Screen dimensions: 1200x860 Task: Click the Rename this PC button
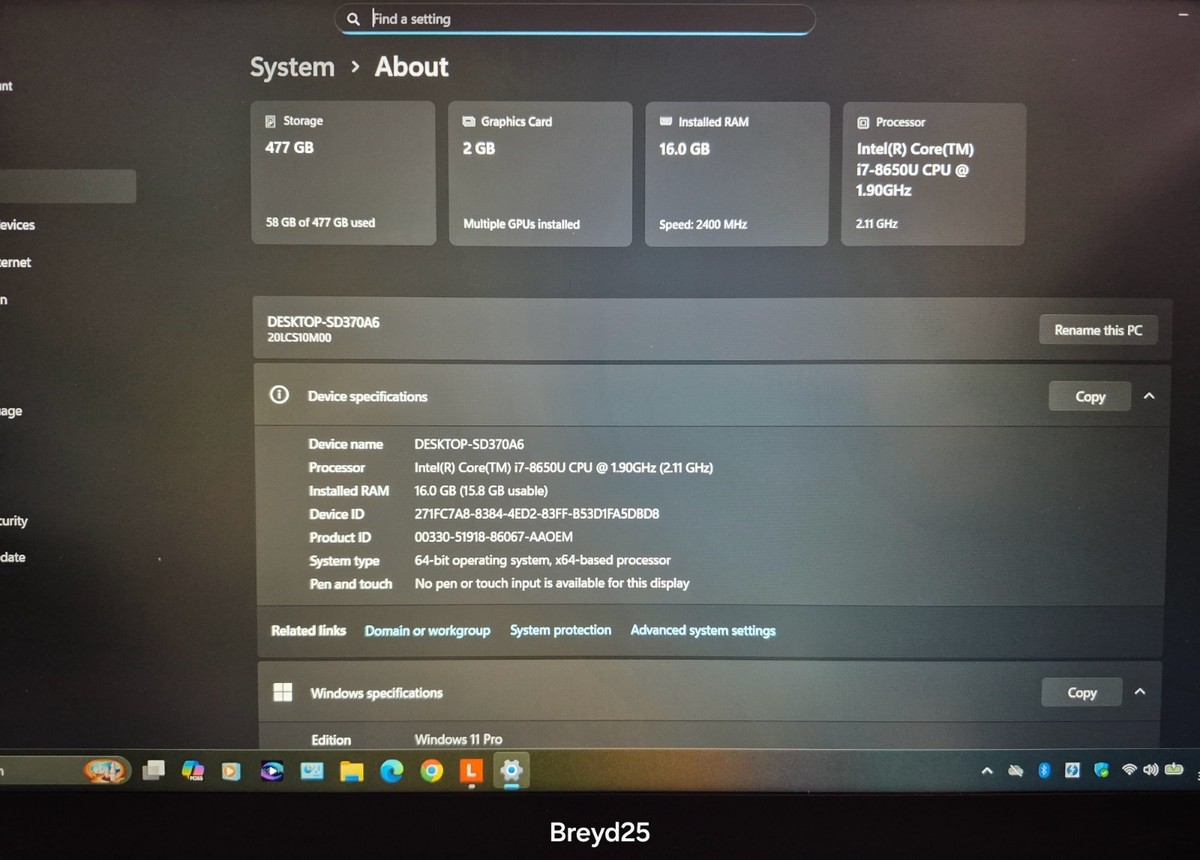(1098, 330)
